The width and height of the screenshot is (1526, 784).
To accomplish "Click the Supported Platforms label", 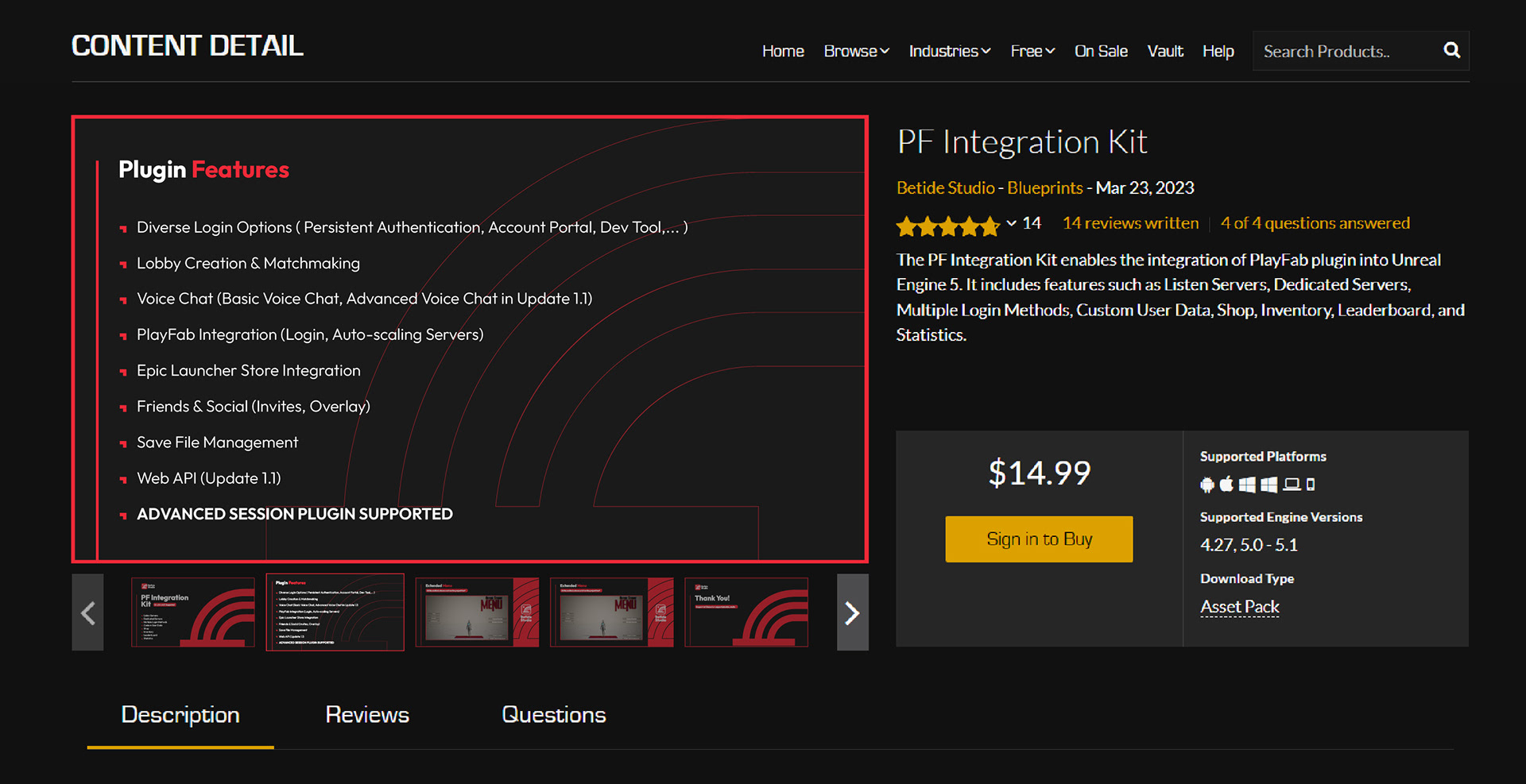I will point(1263,457).
